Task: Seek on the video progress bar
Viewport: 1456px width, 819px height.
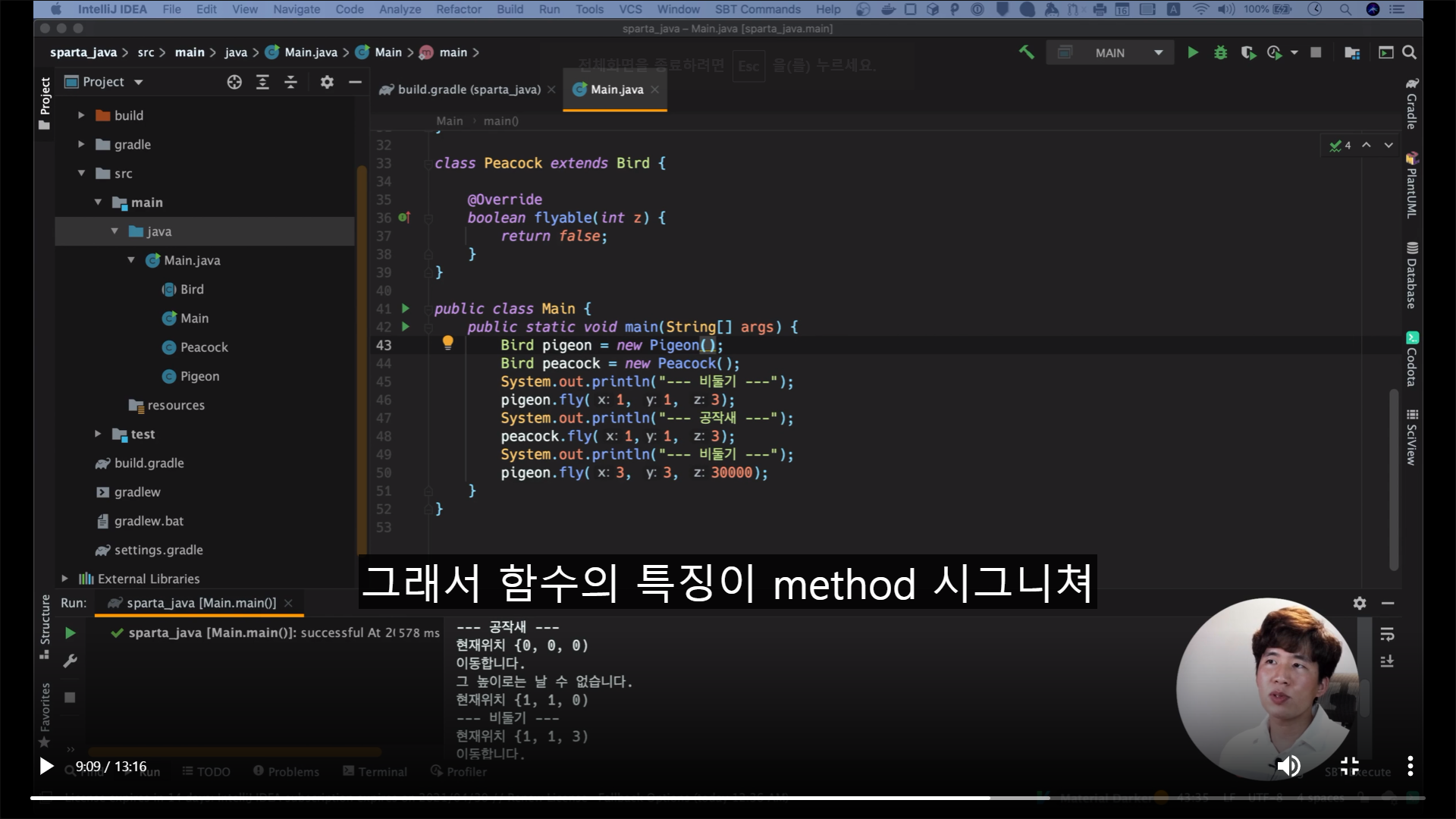Action: click(x=728, y=798)
